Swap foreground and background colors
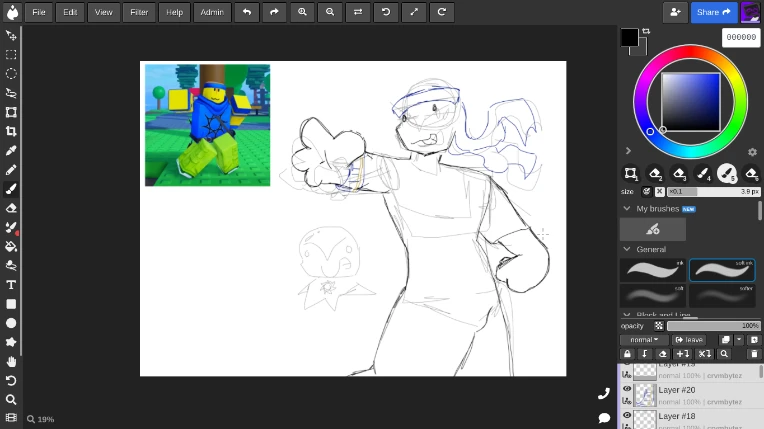The height and width of the screenshot is (429, 764). (646, 31)
